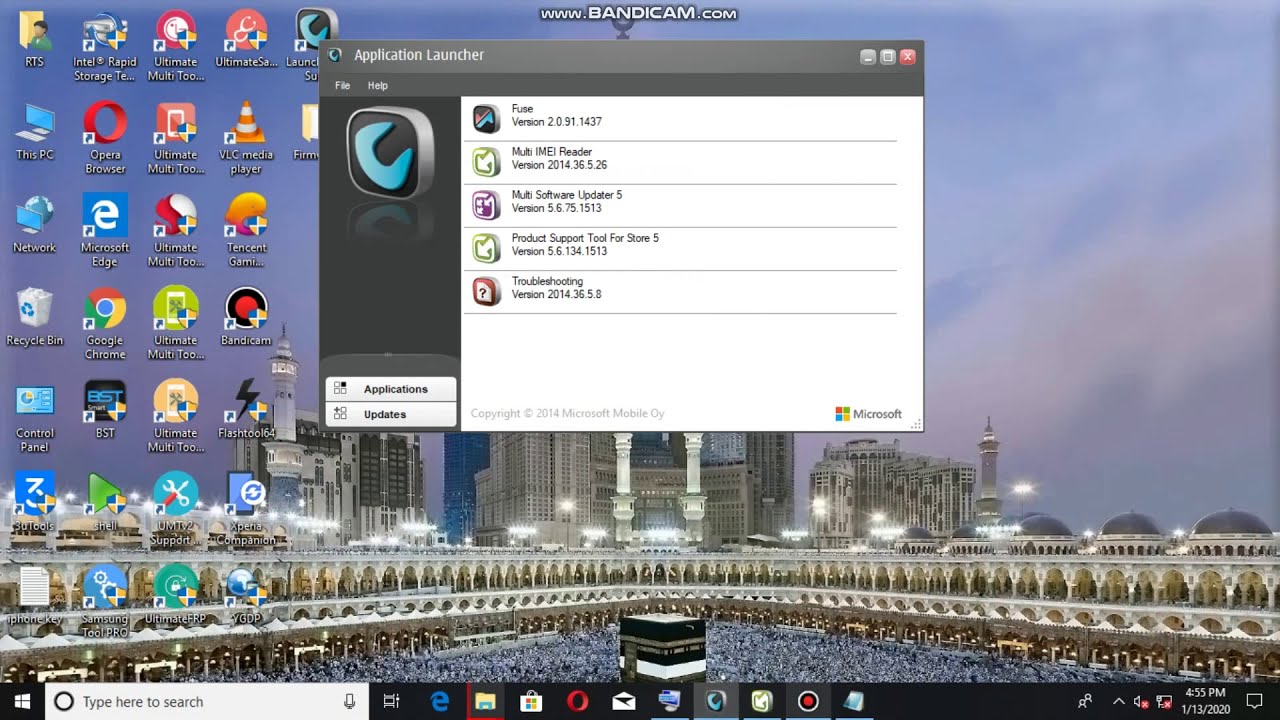
Task: Select the UMTv2 Support desktop shortcut
Action: pyautogui.click(x=176, y=510)
